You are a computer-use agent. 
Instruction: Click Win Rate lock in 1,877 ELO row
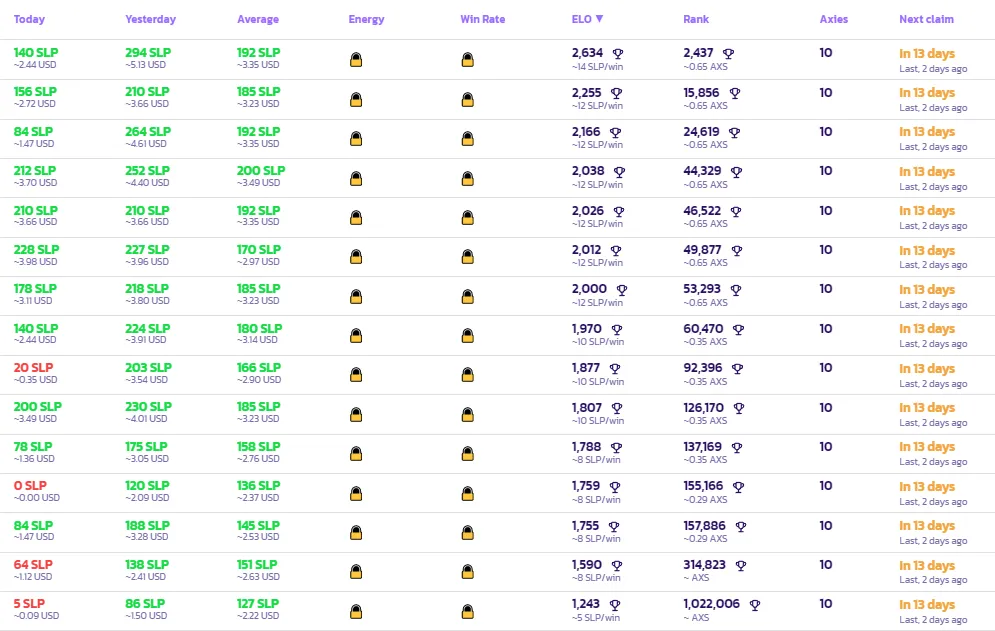click(x=468, y=375)
